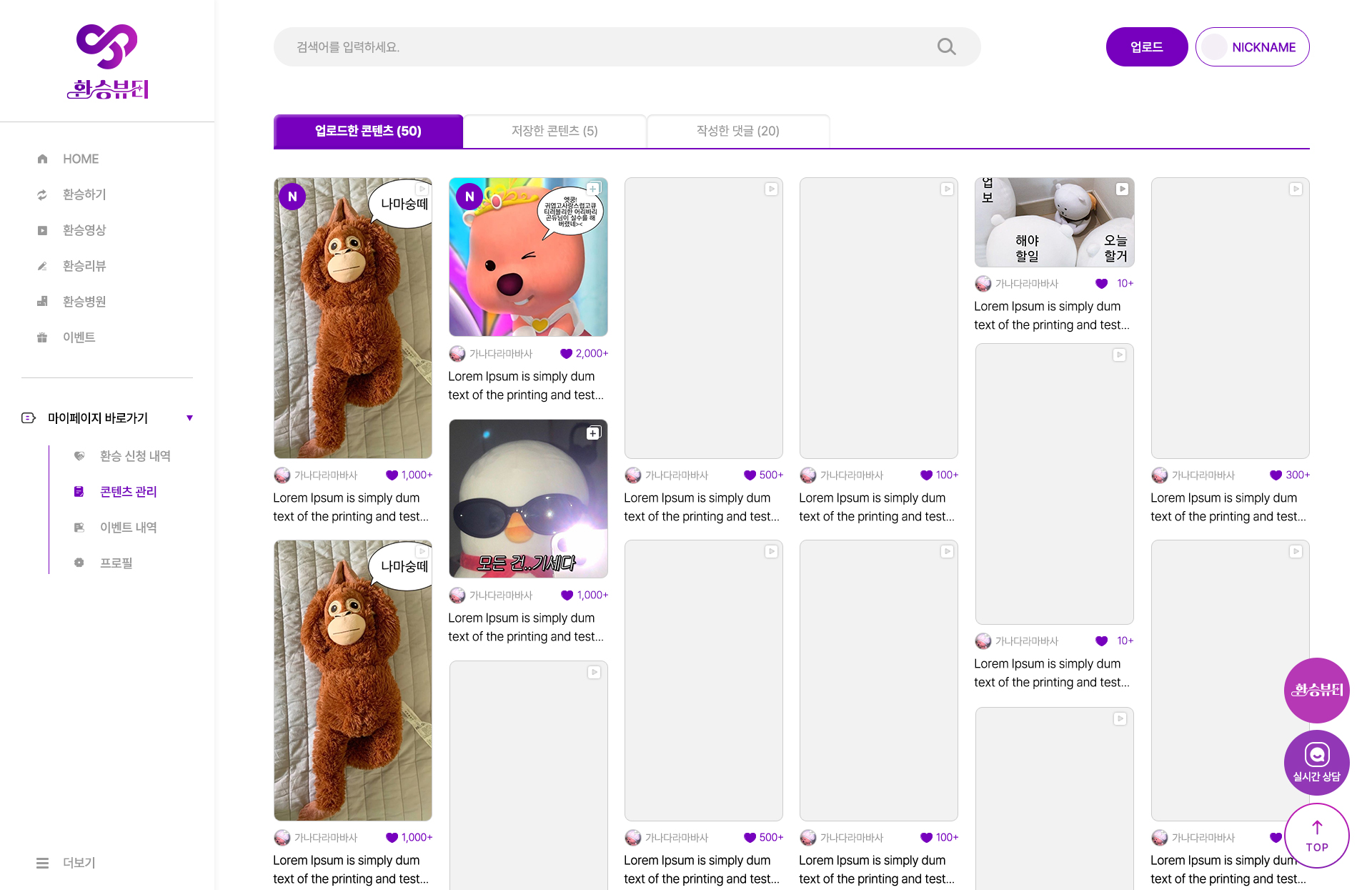
Task: Click the search magnifier icon
Action: pyautogui.click(x=946, y=47)
